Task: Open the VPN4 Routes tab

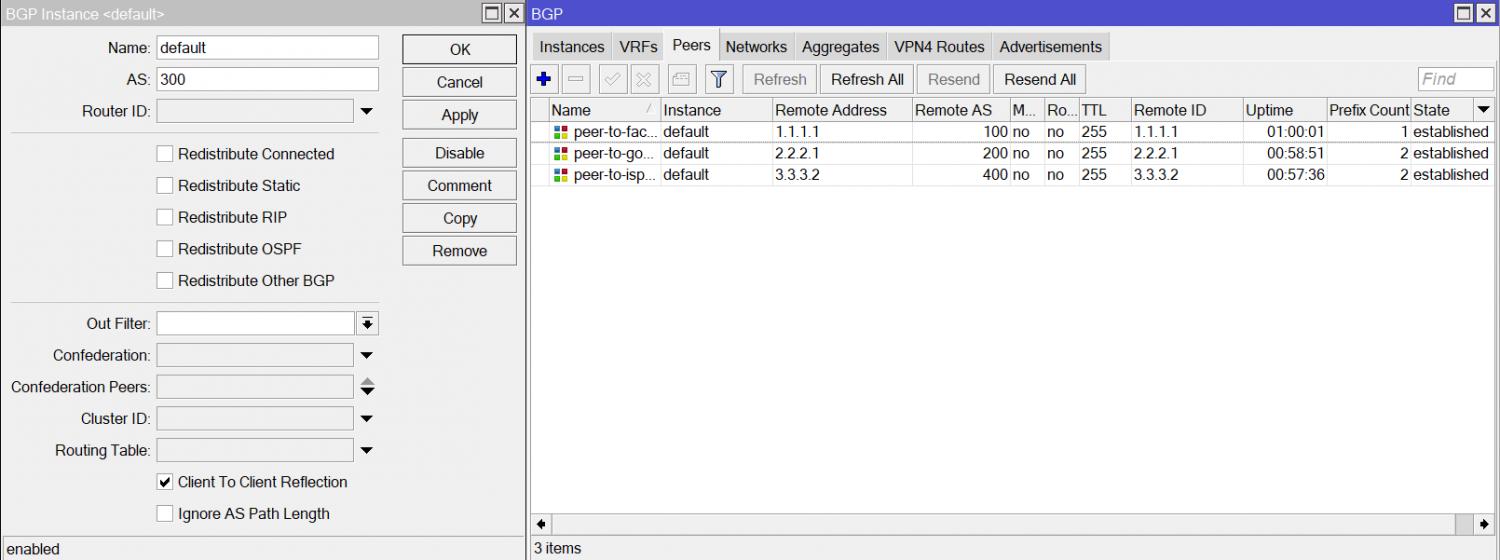Action: coord(939,47)
